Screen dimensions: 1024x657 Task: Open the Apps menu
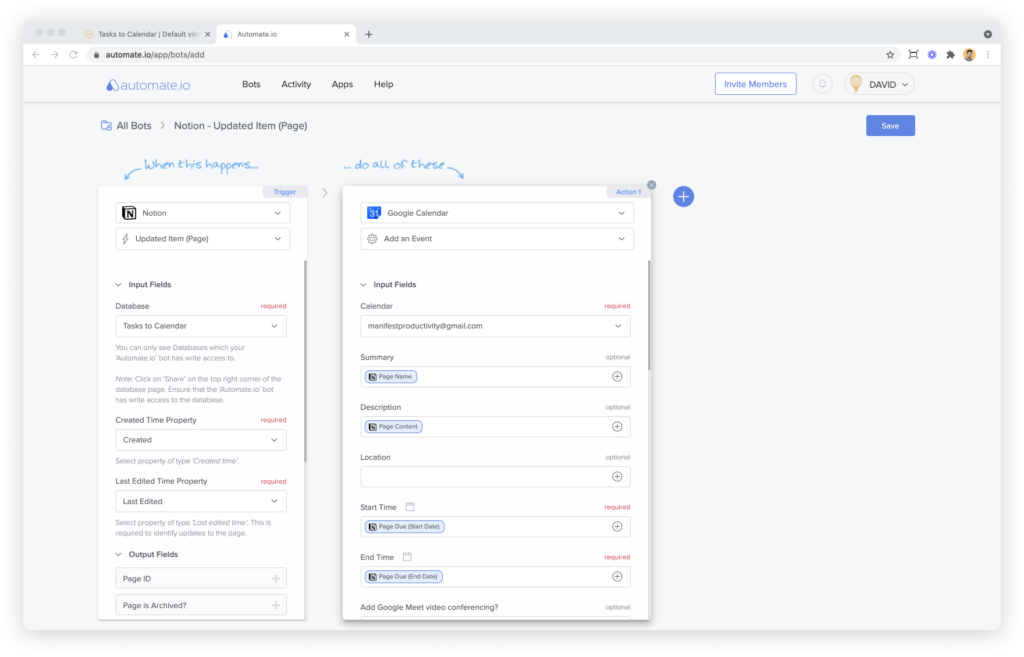click(342, 84)
